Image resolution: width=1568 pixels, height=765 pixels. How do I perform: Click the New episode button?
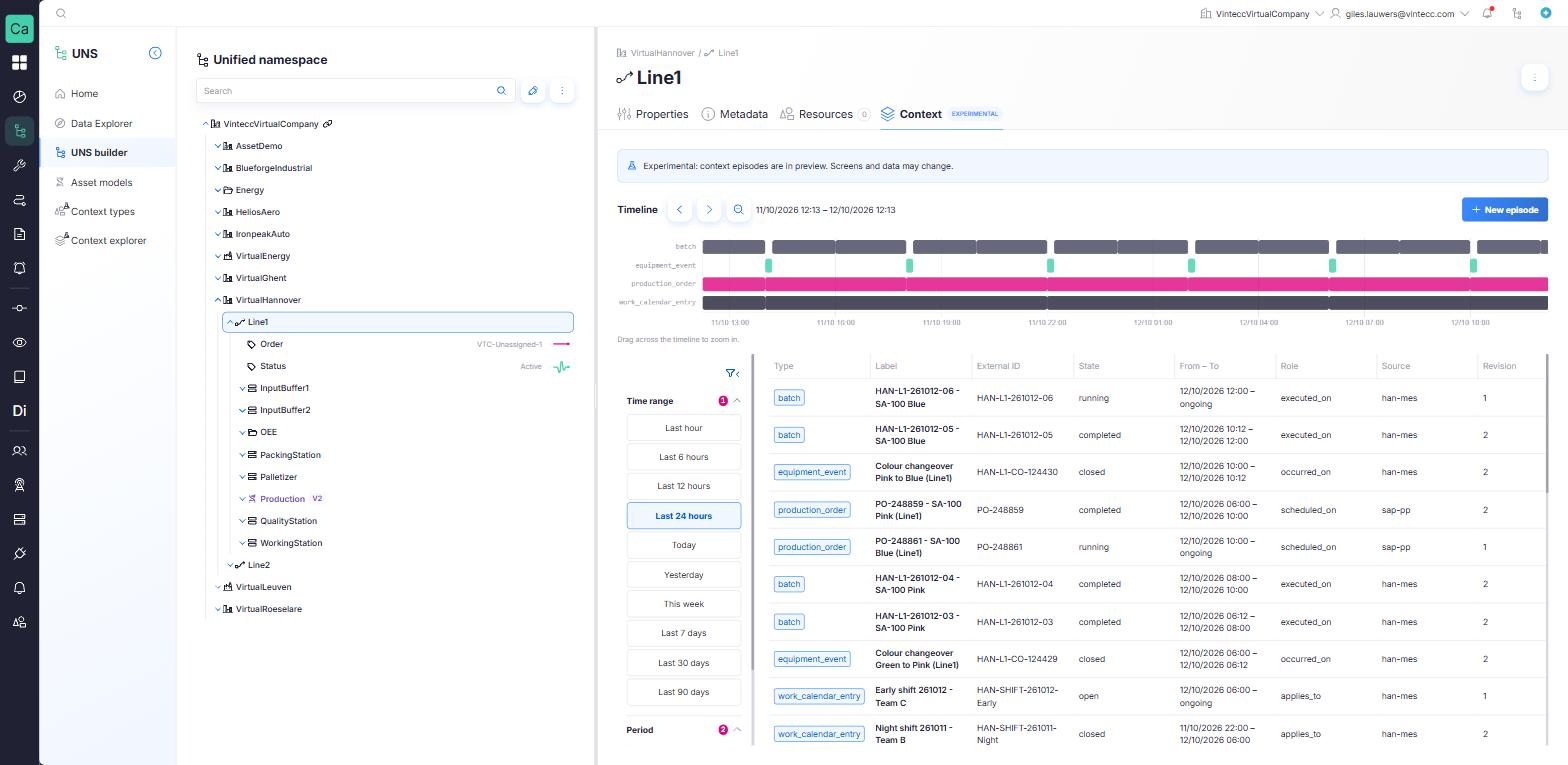point(1505,209)
